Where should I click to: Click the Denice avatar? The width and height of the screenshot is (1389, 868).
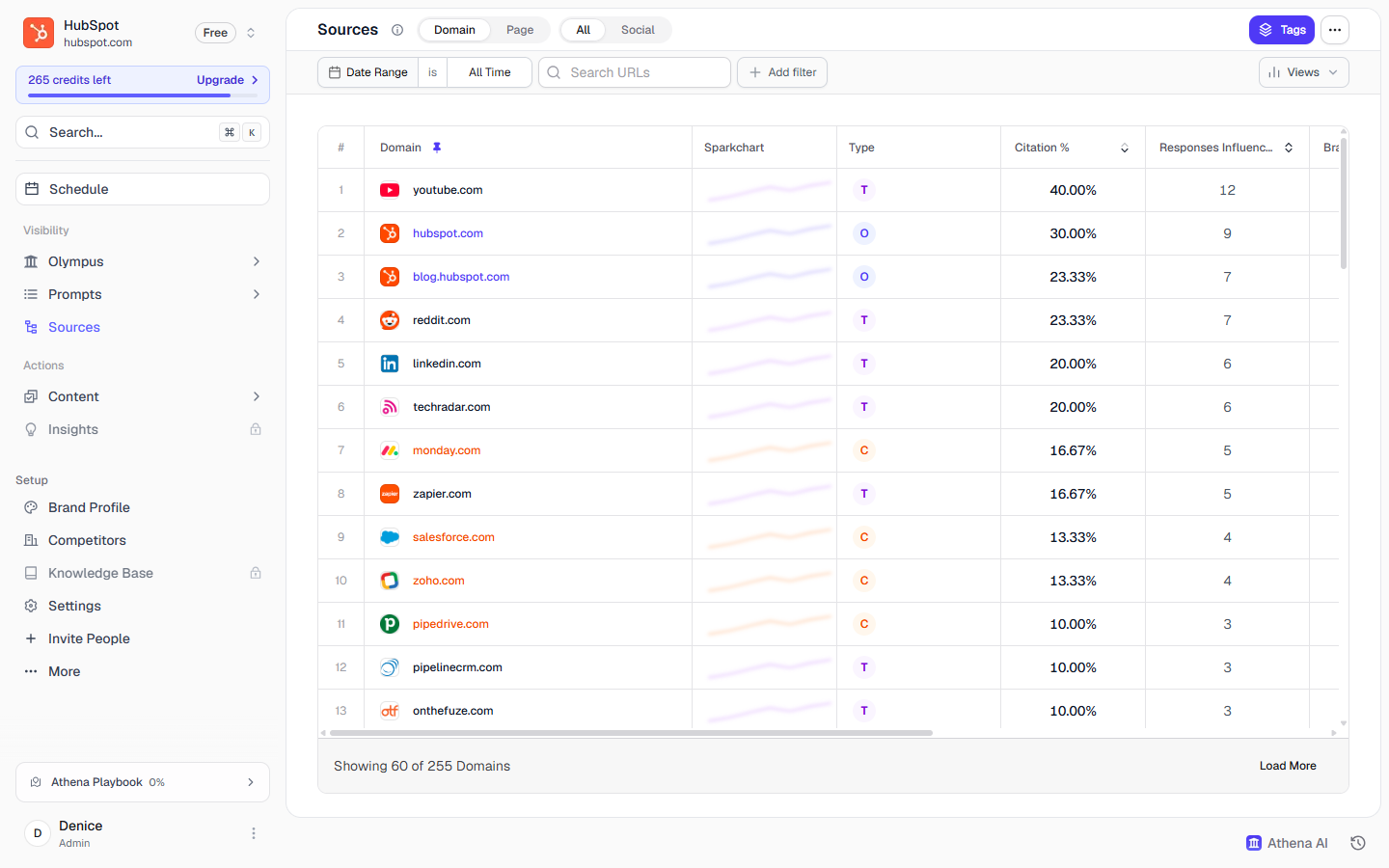pos(38,833)
